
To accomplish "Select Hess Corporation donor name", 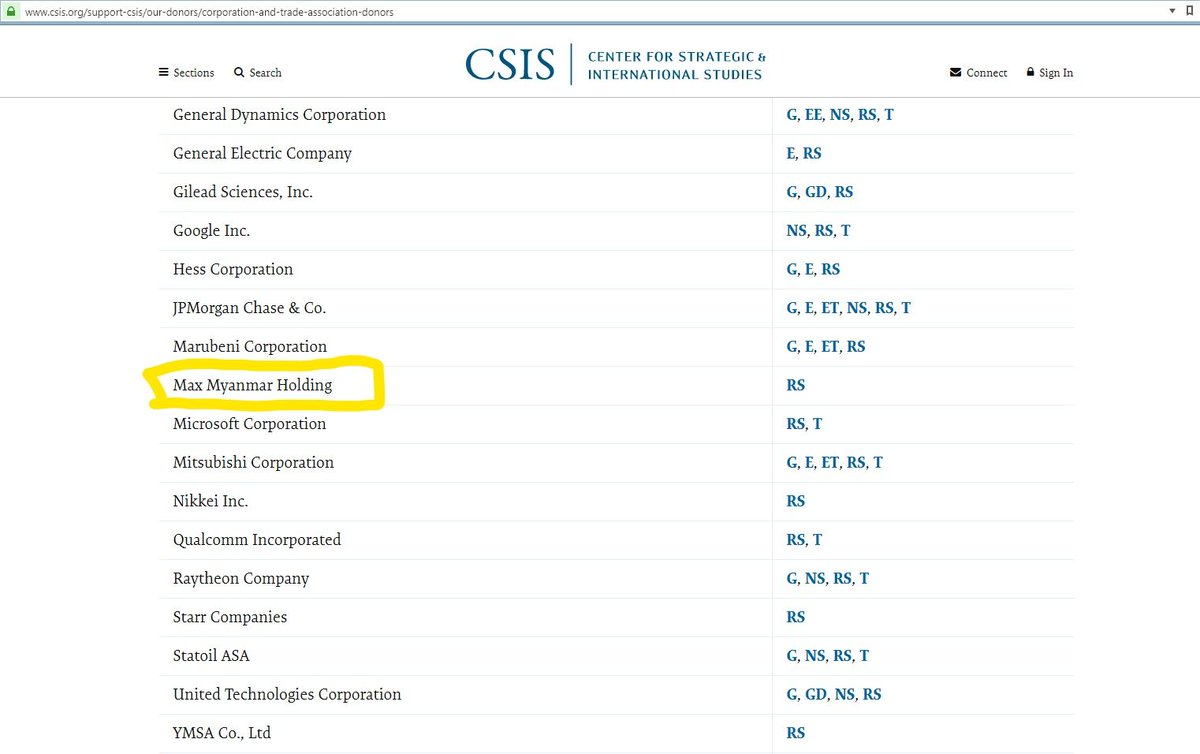I will 233,270.
